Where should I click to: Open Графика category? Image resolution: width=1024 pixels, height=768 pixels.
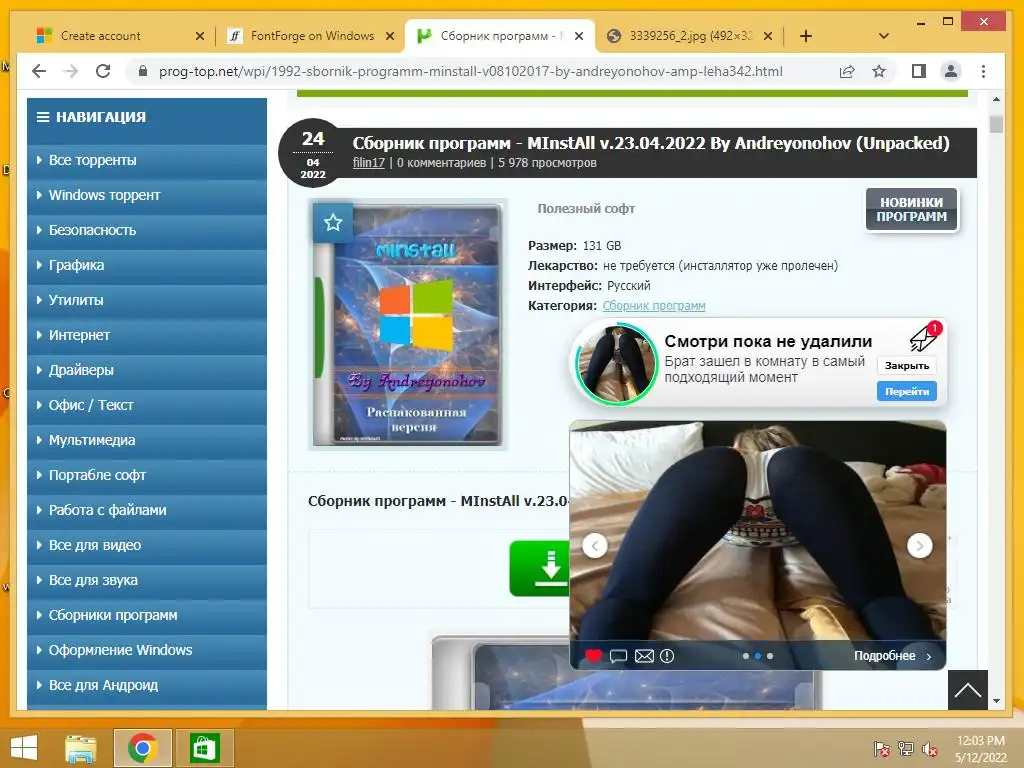[x=147, y=265]
